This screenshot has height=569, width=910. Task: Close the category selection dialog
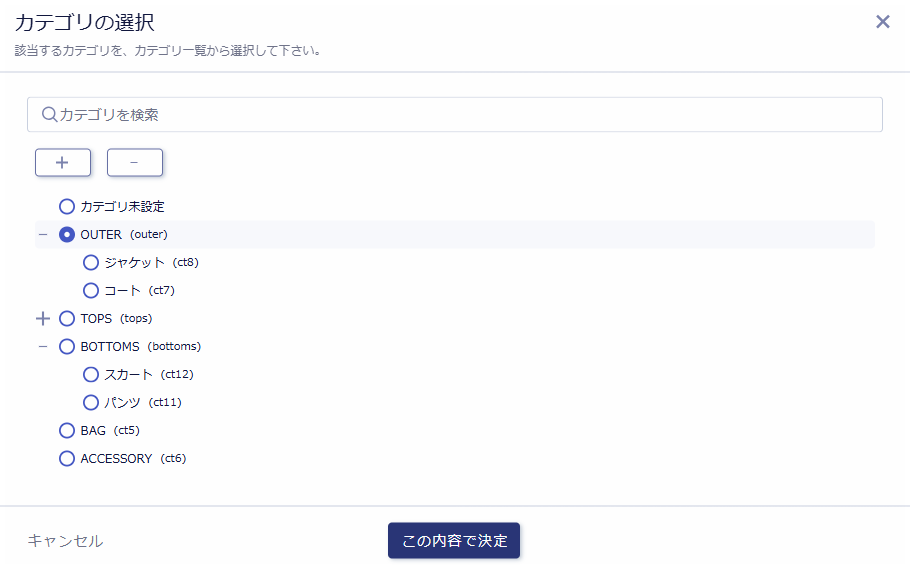pos(882,22)
